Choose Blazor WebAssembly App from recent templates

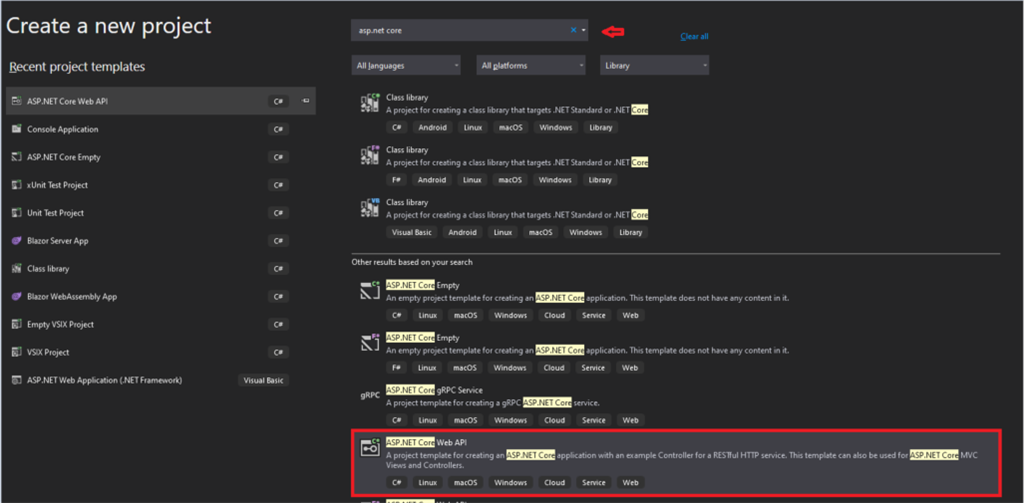click(x=161, y=297)
